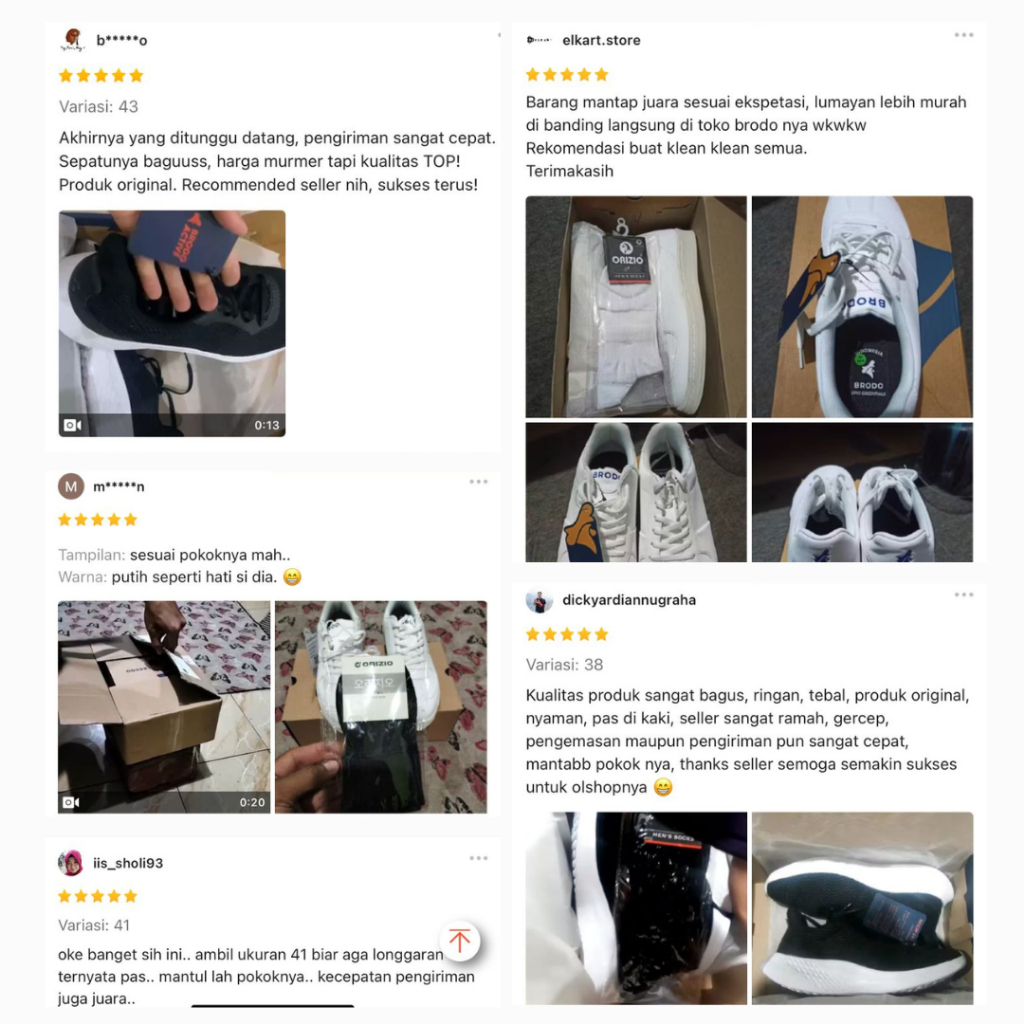Open more options for dickyardiannugraha review
This screenshot has width=1024, height=1024.
pos(963,595)
